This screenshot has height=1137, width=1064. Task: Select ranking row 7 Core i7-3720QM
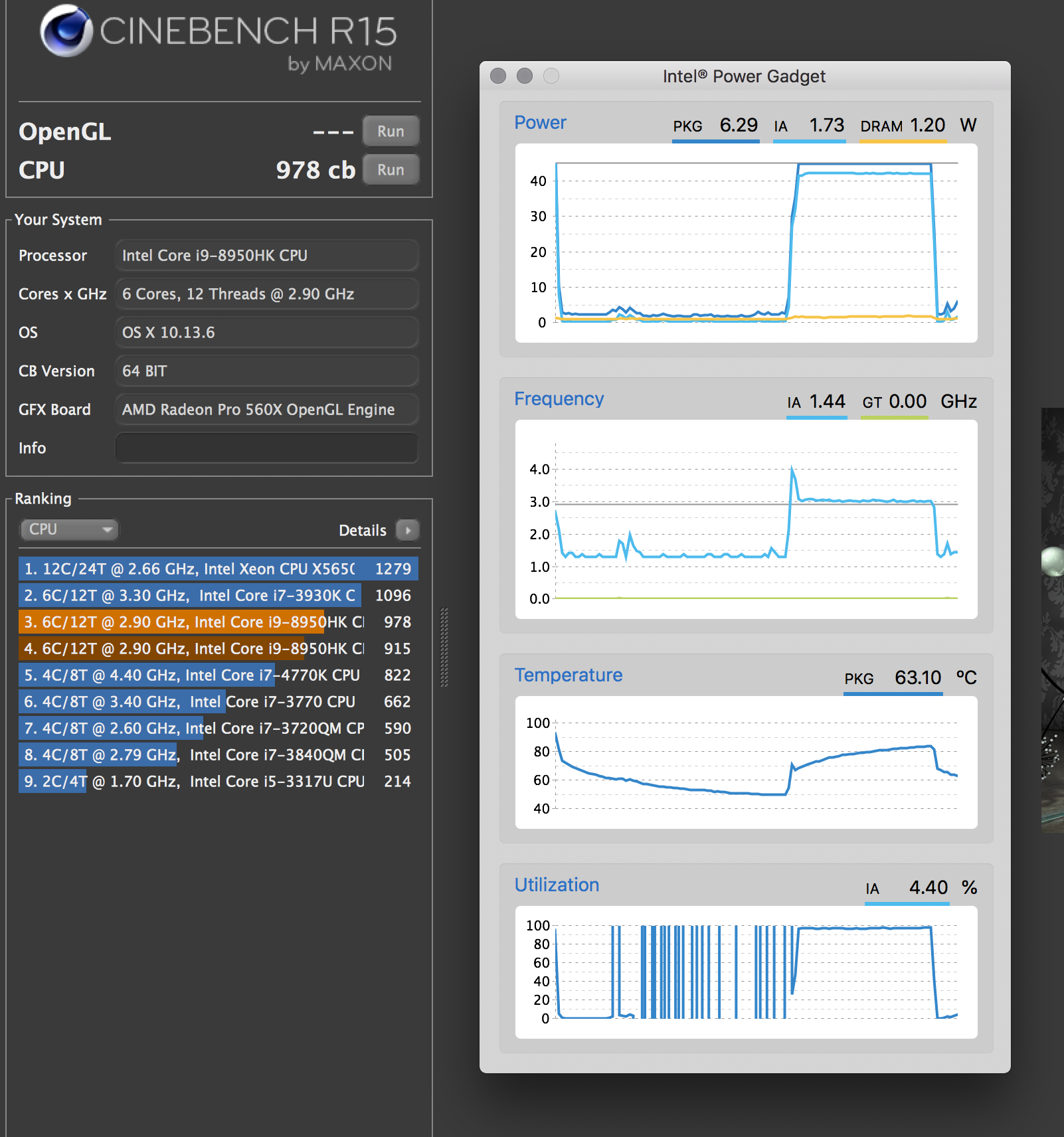tap(219, 728)
